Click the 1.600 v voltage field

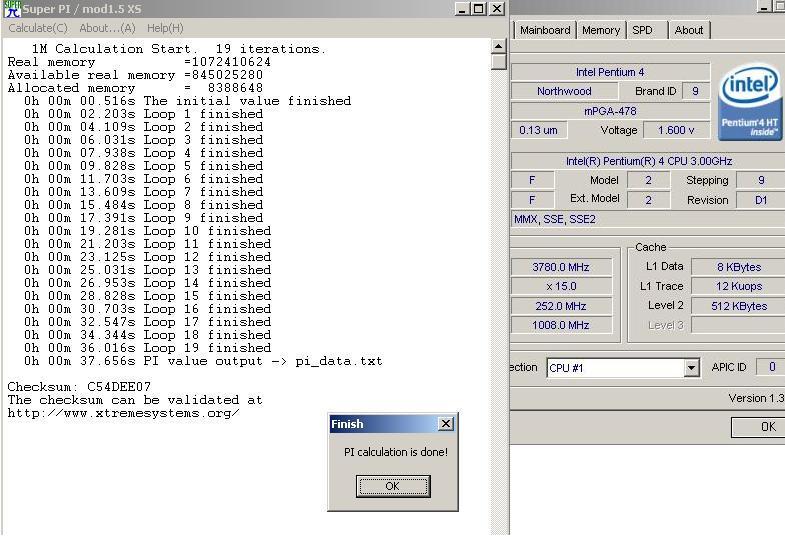pyautogui.click(x=676, y=130)
